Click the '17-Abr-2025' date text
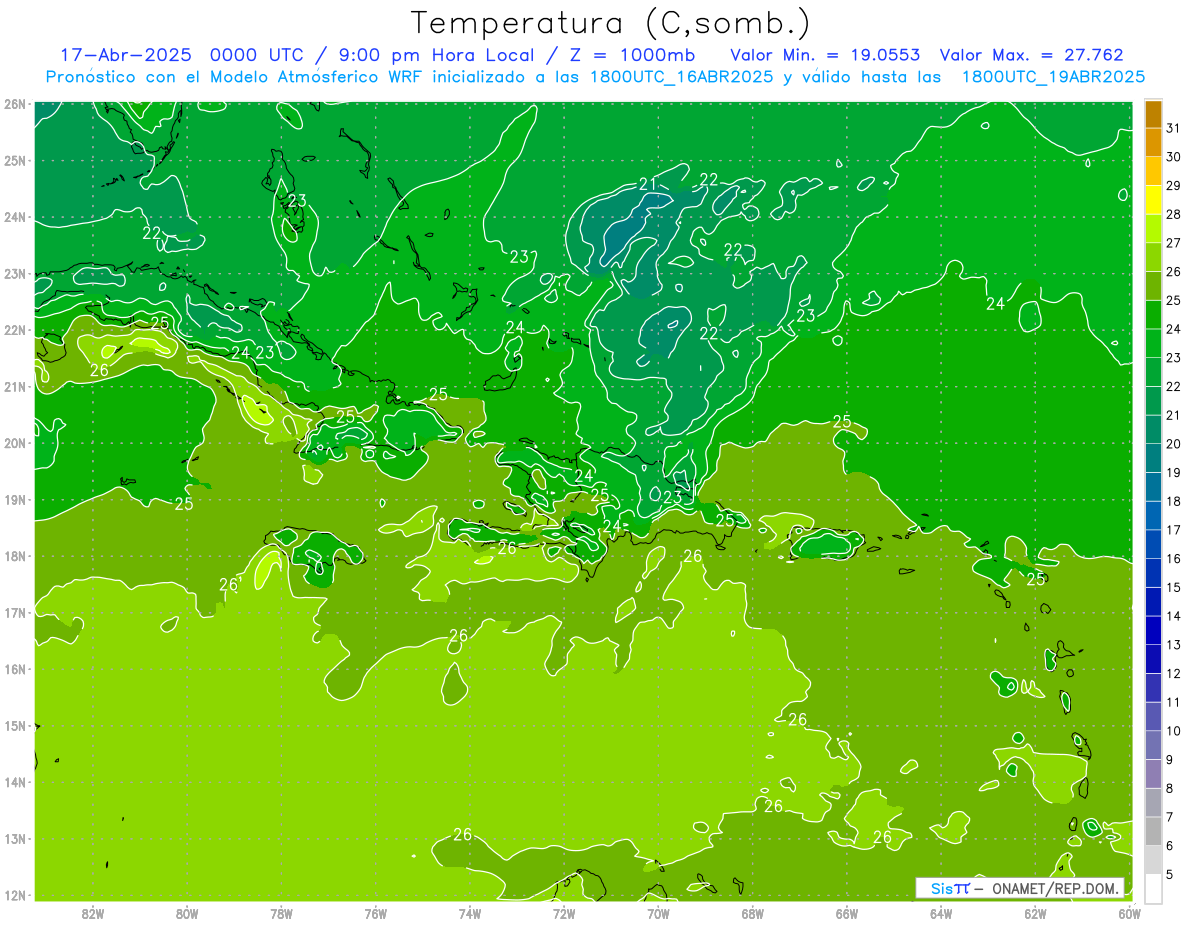Viewport: 1200px width, 927px height. tap(129, 55)
